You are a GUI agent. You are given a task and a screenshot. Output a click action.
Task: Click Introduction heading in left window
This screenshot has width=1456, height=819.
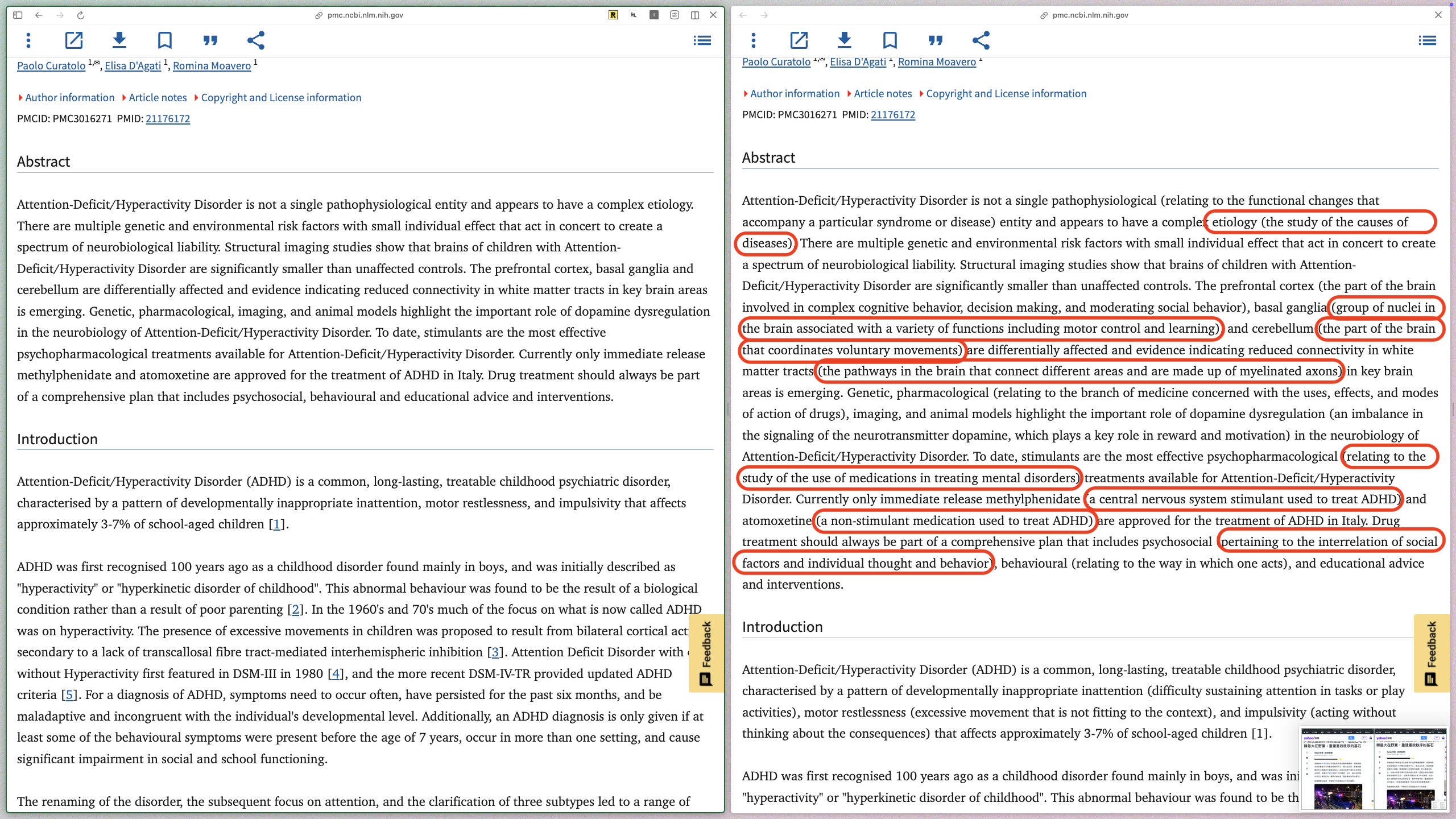point(57,439)
